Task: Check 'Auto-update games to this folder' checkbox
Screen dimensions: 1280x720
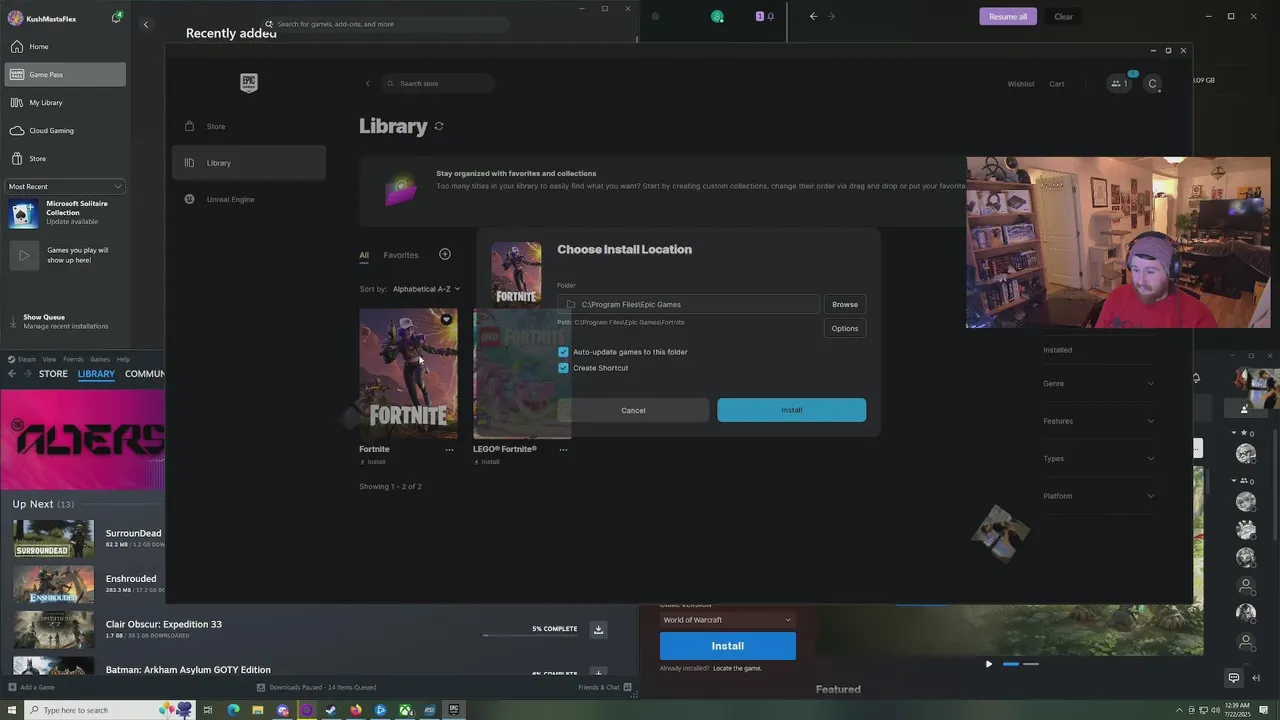Action: (x=563, y=352)
